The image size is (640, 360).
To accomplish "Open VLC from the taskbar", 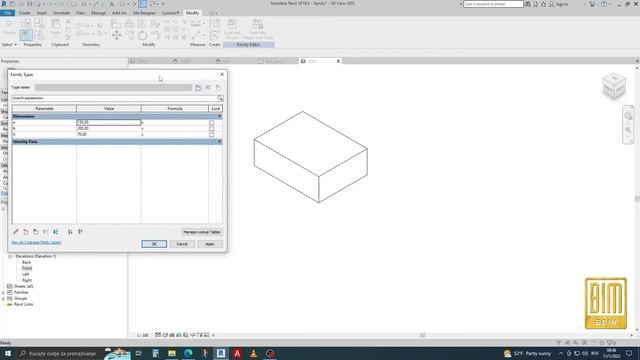I will (253, 353).
